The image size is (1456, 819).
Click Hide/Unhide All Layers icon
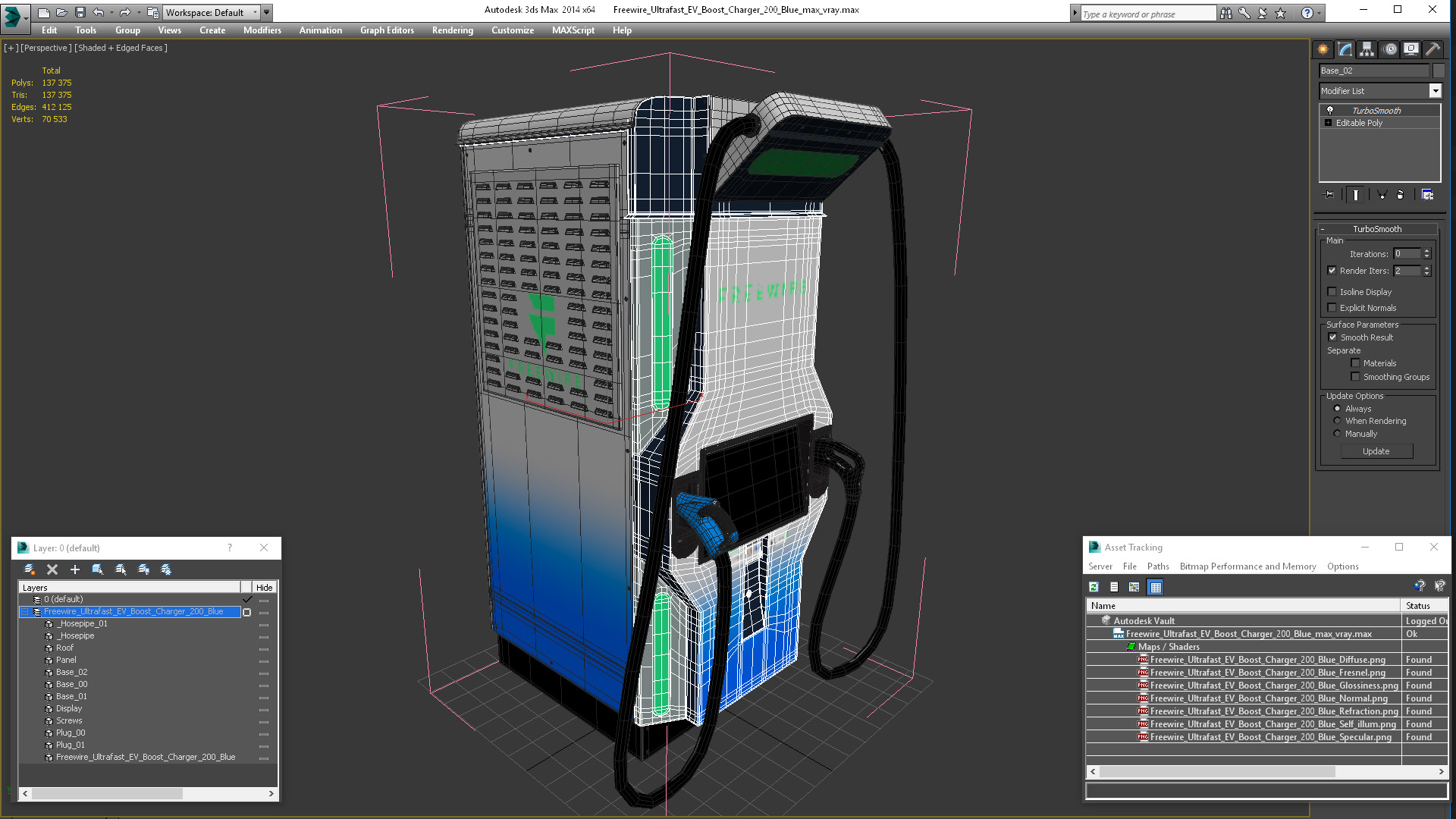[143, 570]
